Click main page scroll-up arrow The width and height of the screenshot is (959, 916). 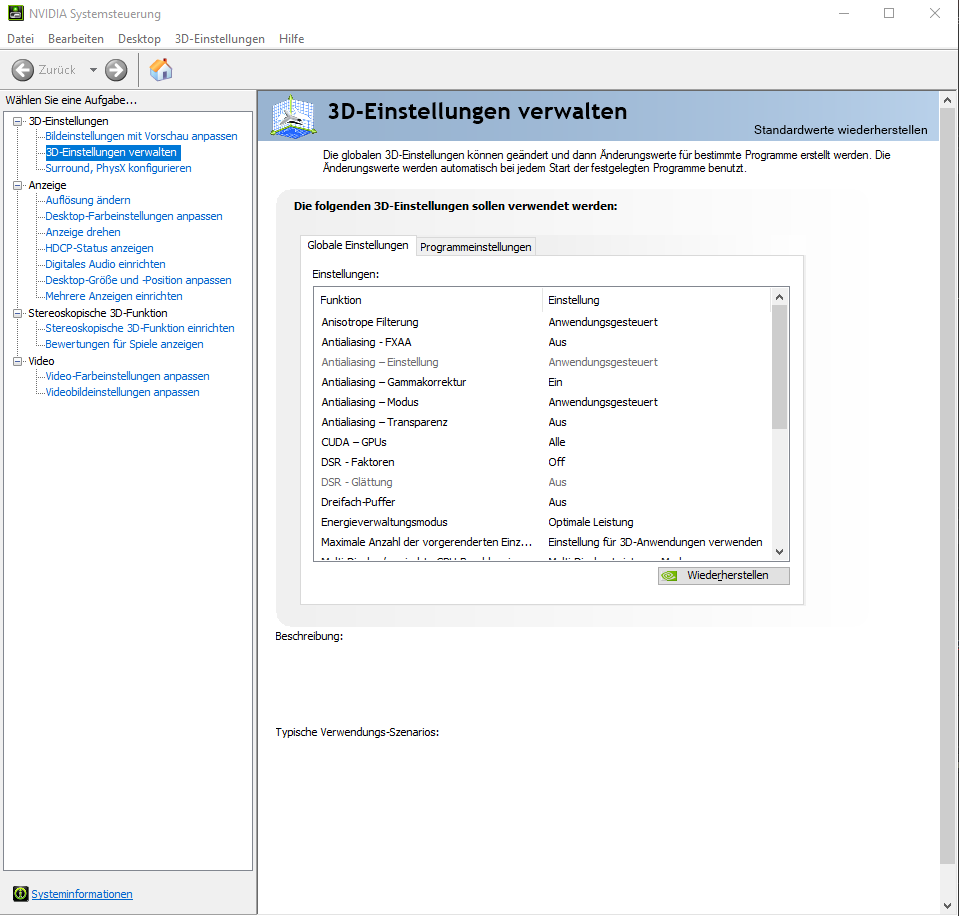(947, 100)
